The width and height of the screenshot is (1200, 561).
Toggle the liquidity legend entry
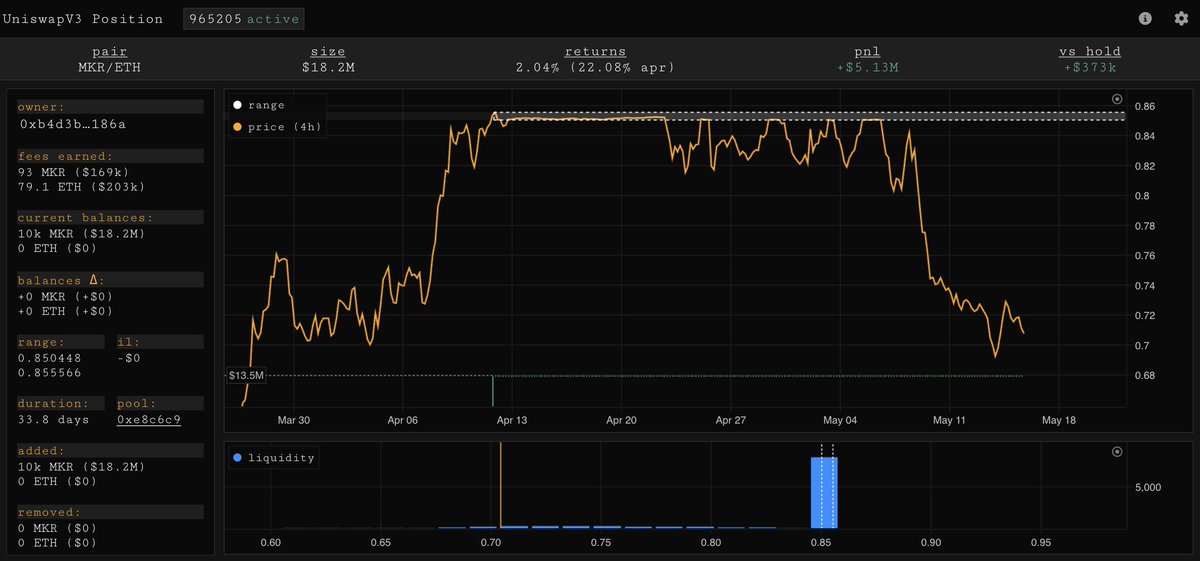(x=273, y=458)
